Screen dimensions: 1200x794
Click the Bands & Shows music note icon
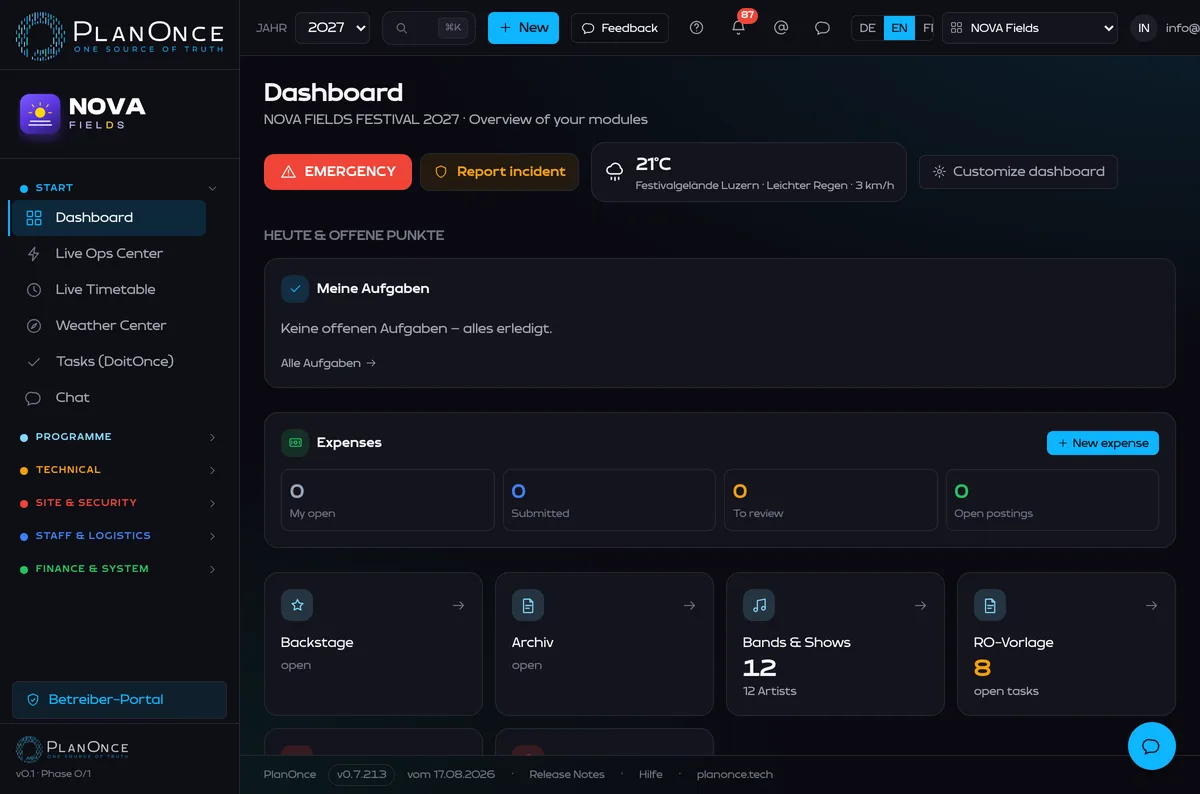pyautogui.click(x=759, y=605)
